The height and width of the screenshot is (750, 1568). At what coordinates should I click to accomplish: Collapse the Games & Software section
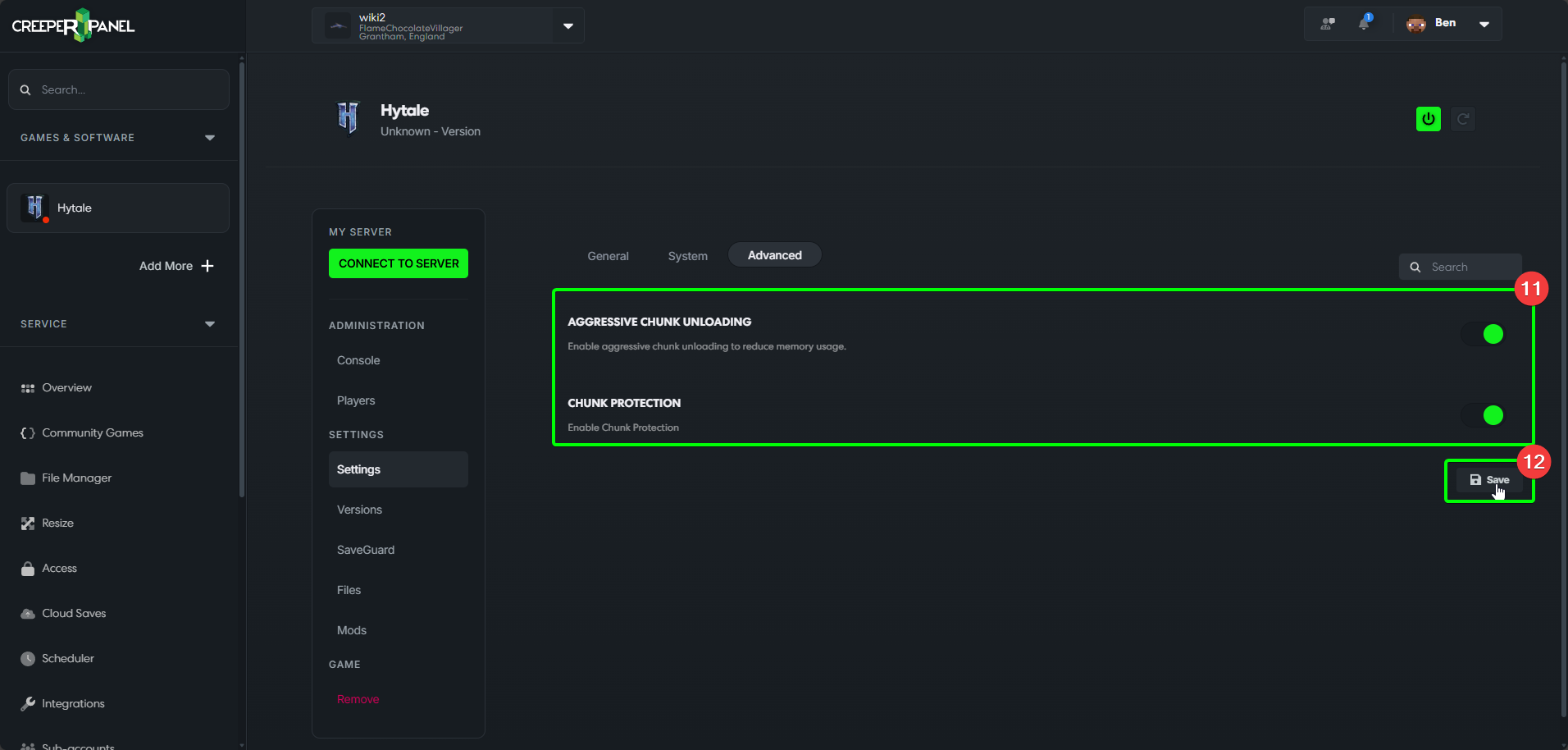(x=210, y=137)
